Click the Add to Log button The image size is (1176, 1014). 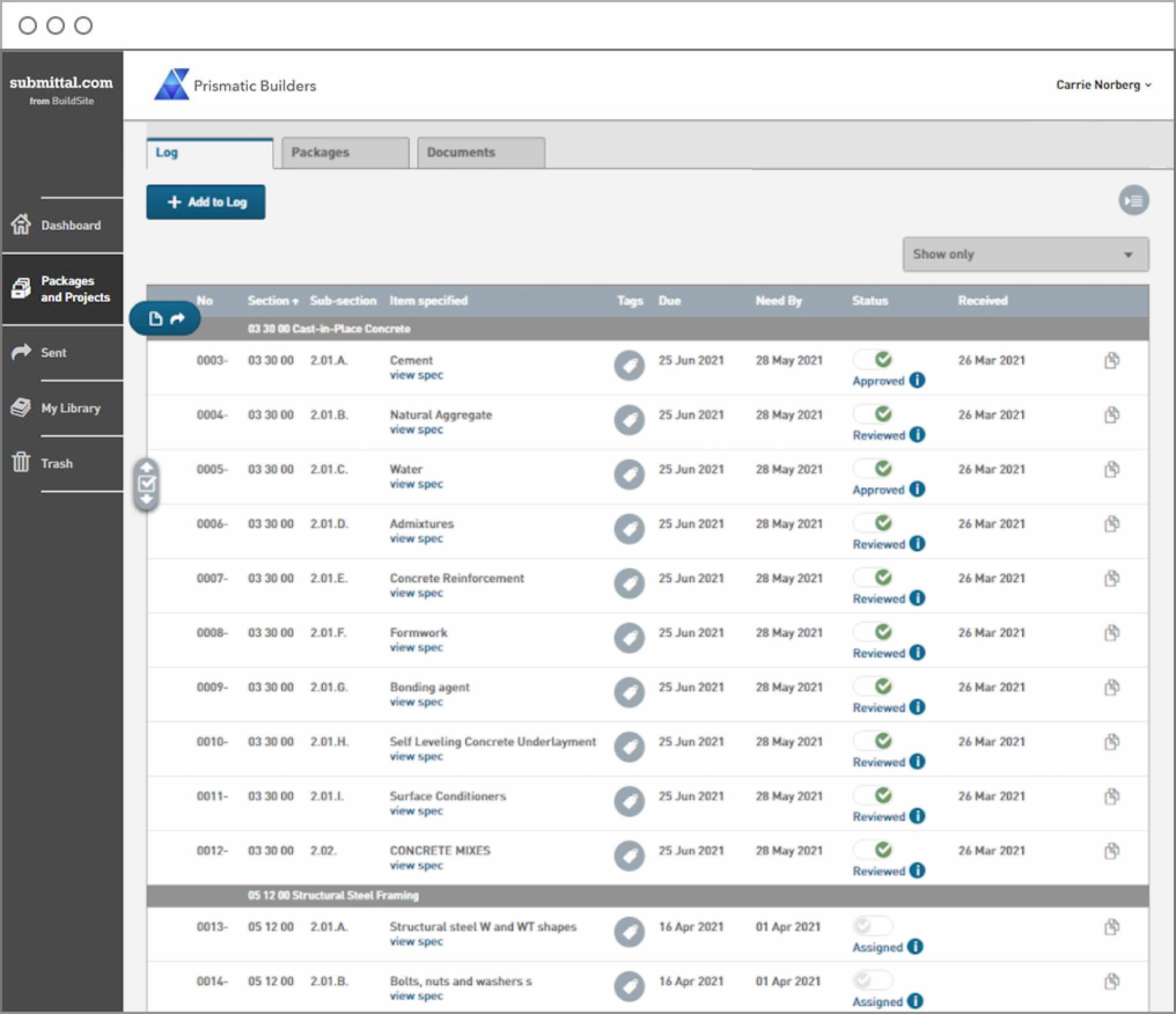[x=206, y=202]
